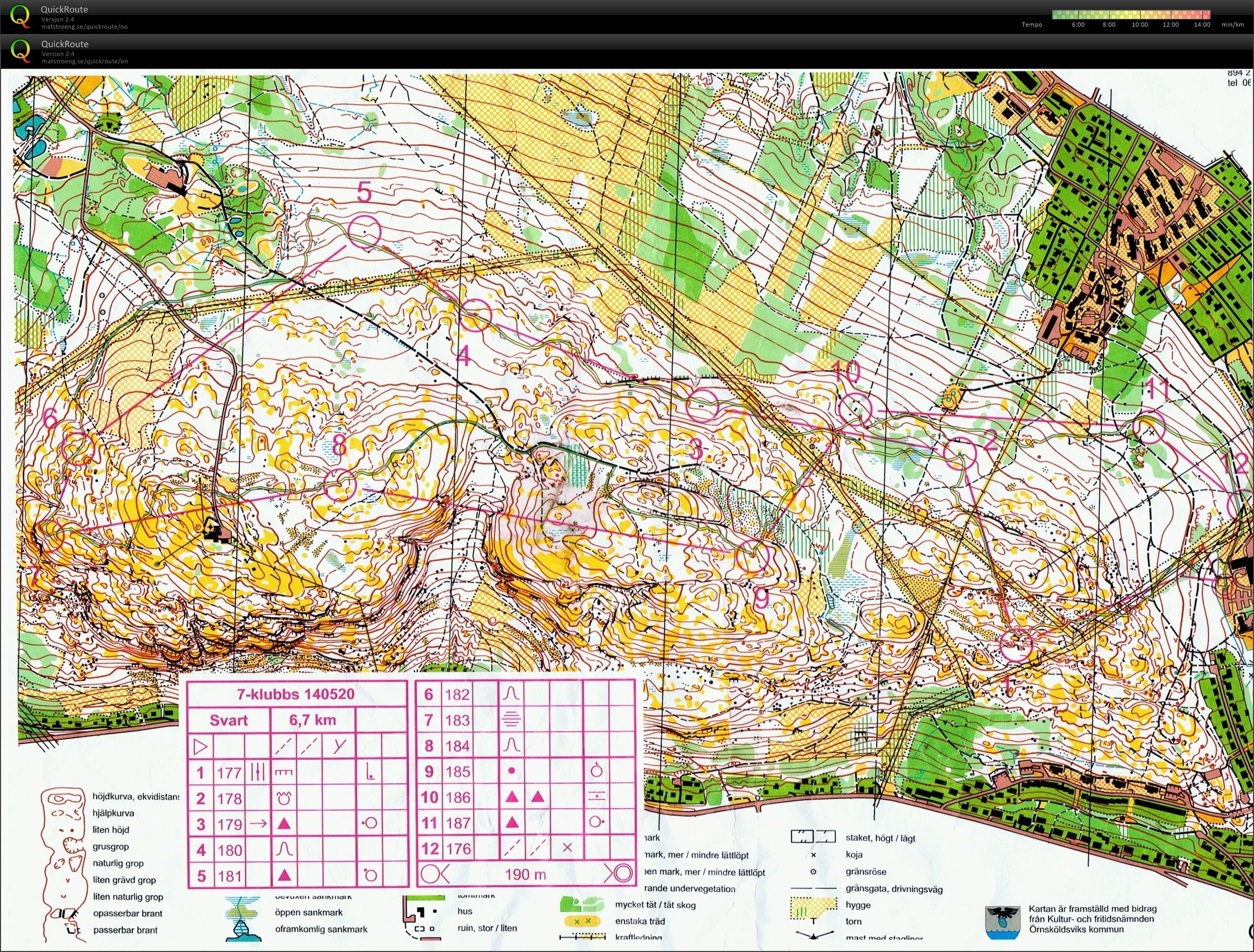
Task: Click the 'Versjon 2.4' text
Action: click(x=57, y=19)
